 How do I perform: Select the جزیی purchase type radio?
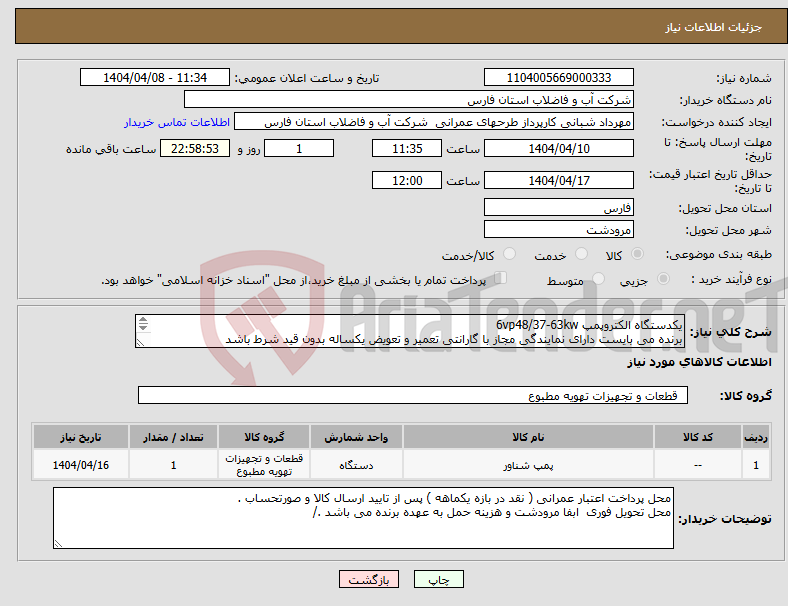663,278
